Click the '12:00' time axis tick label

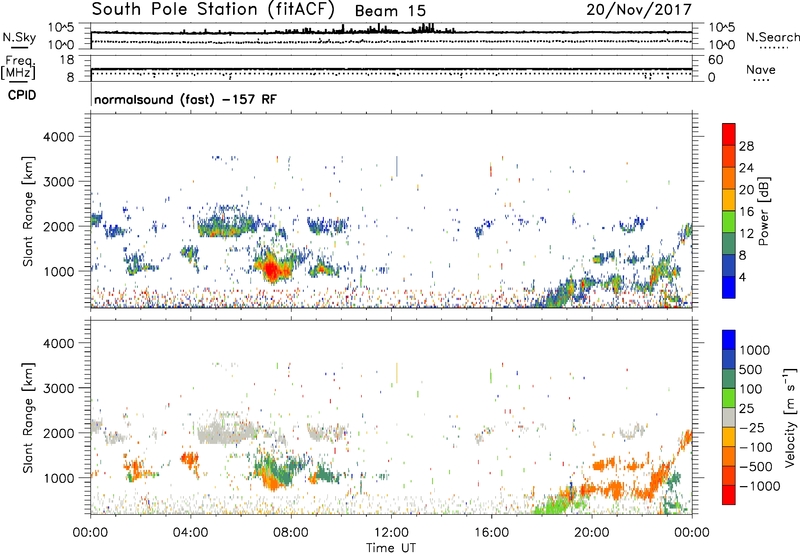coord(391,533)
